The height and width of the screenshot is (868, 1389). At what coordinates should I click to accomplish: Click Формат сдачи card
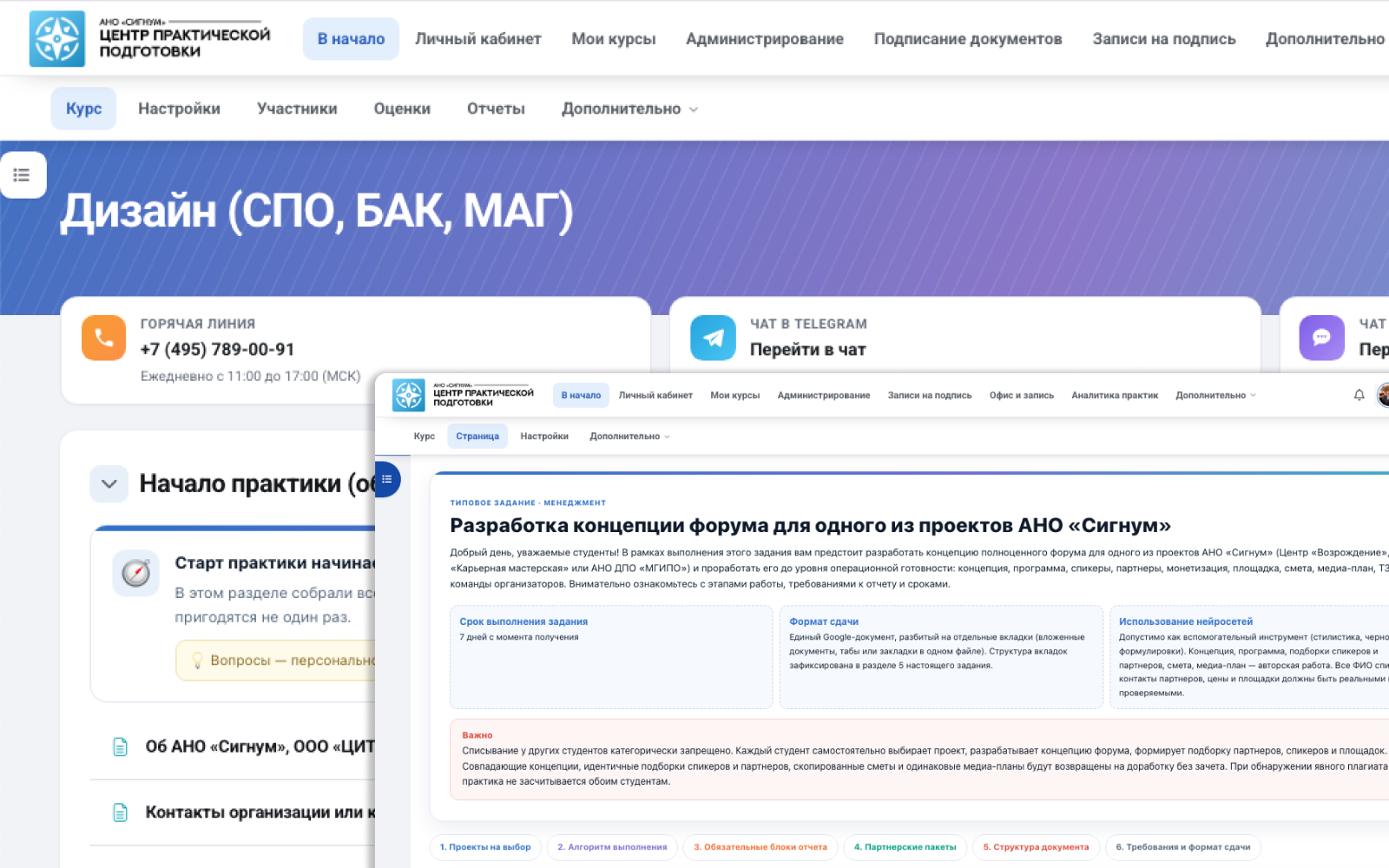coord(941,657)
